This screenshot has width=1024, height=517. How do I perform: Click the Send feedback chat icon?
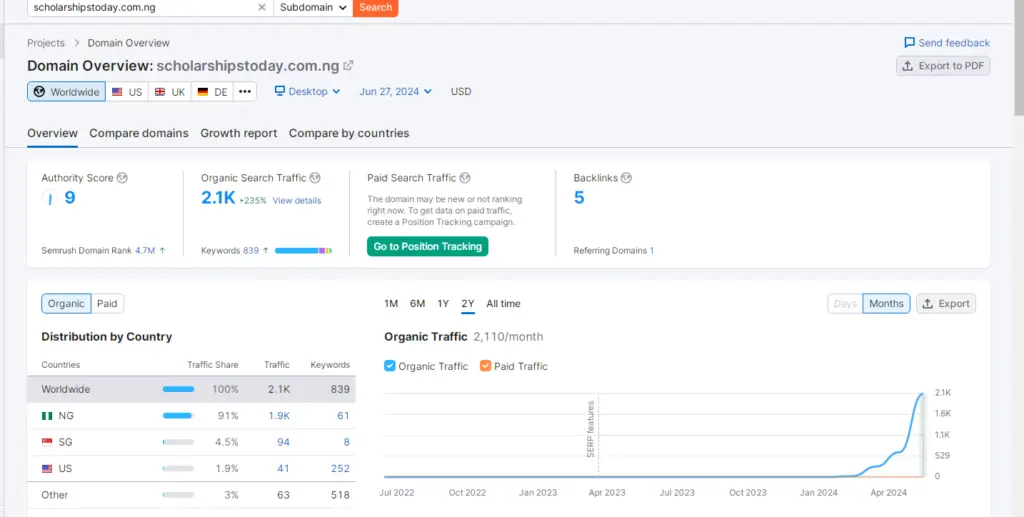(909, 42)
